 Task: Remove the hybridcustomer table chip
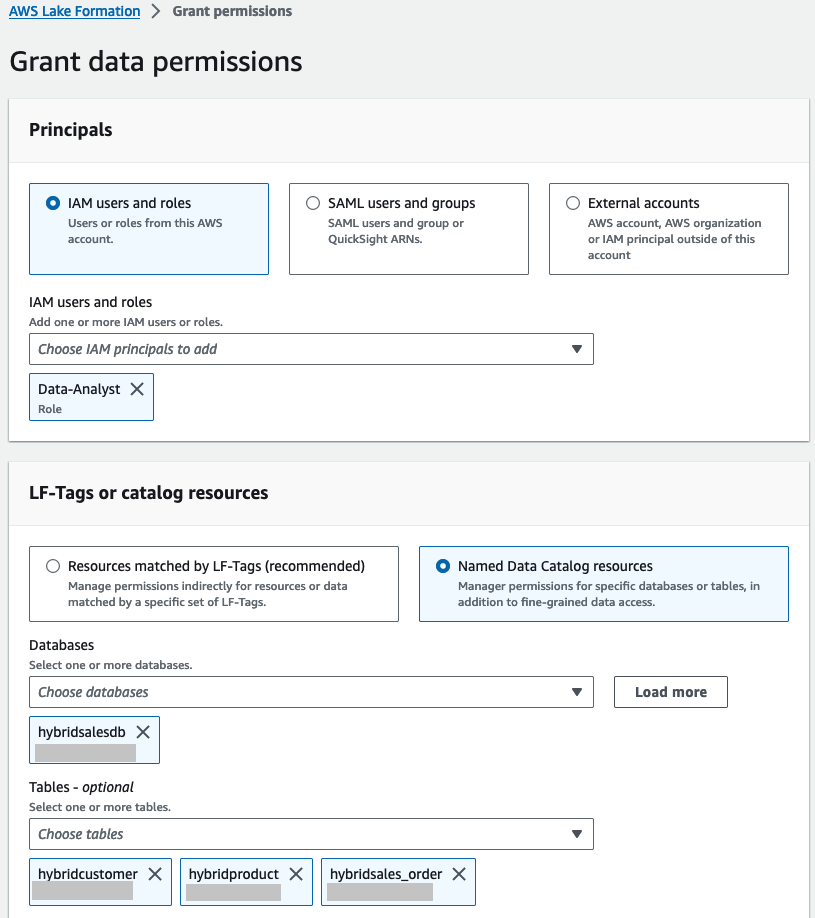(155, 874)
